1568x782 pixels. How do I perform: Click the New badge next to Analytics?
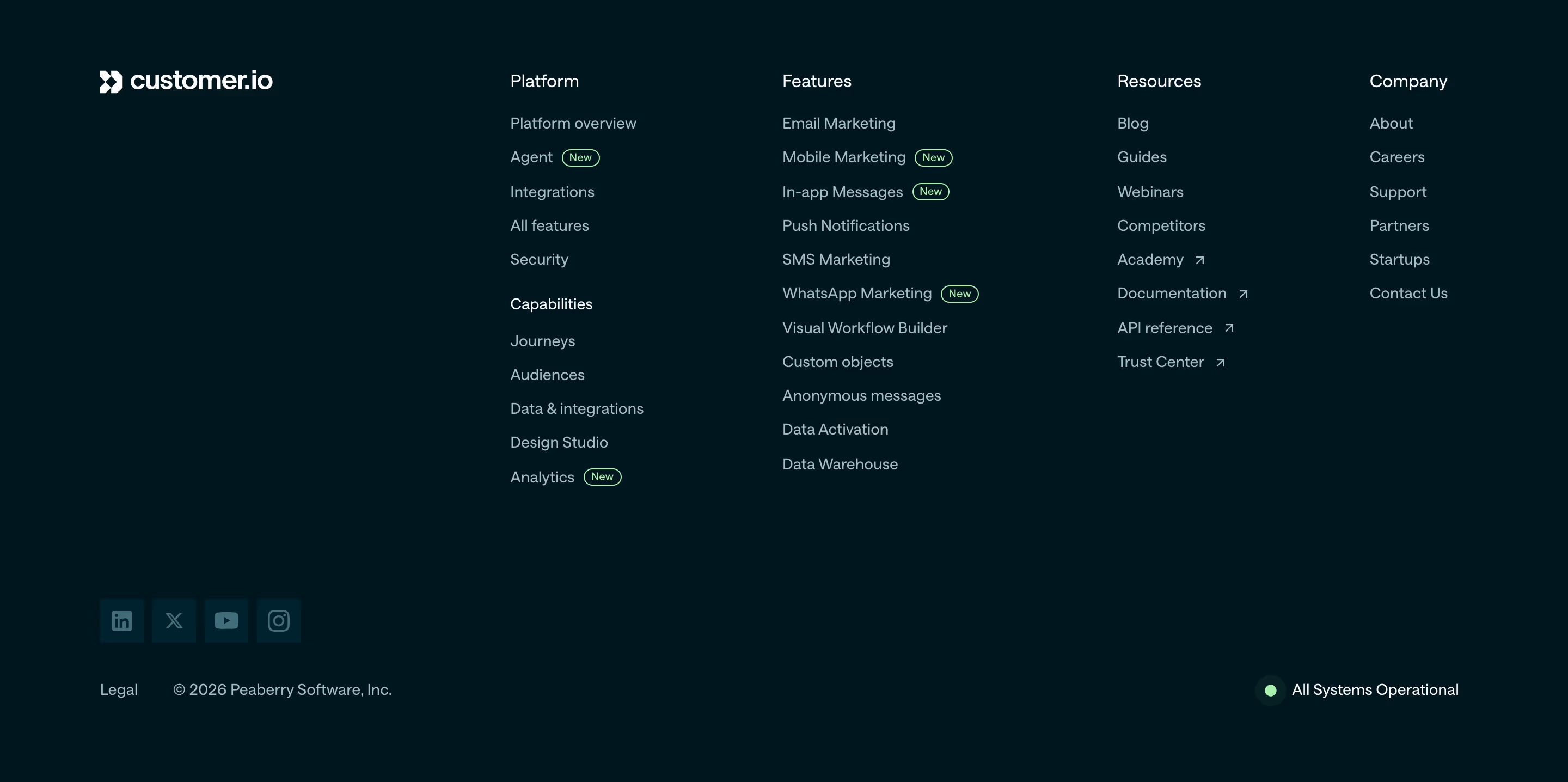click(602, 477)
